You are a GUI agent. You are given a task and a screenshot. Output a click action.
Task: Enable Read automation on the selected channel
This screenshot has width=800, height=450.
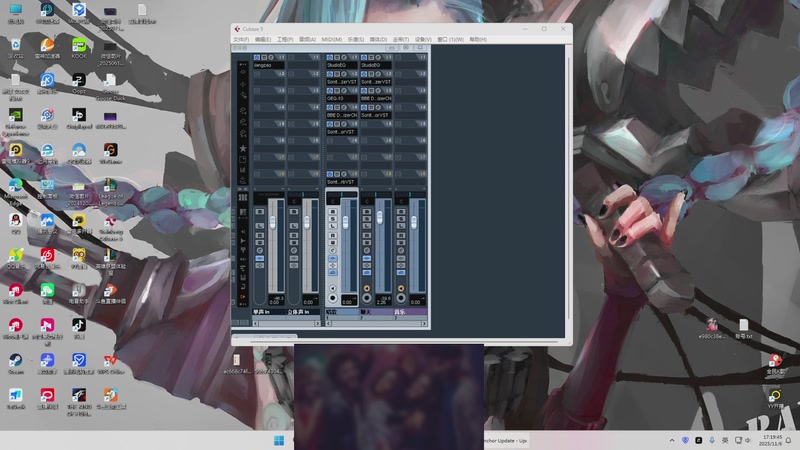(x=333, y=235)
